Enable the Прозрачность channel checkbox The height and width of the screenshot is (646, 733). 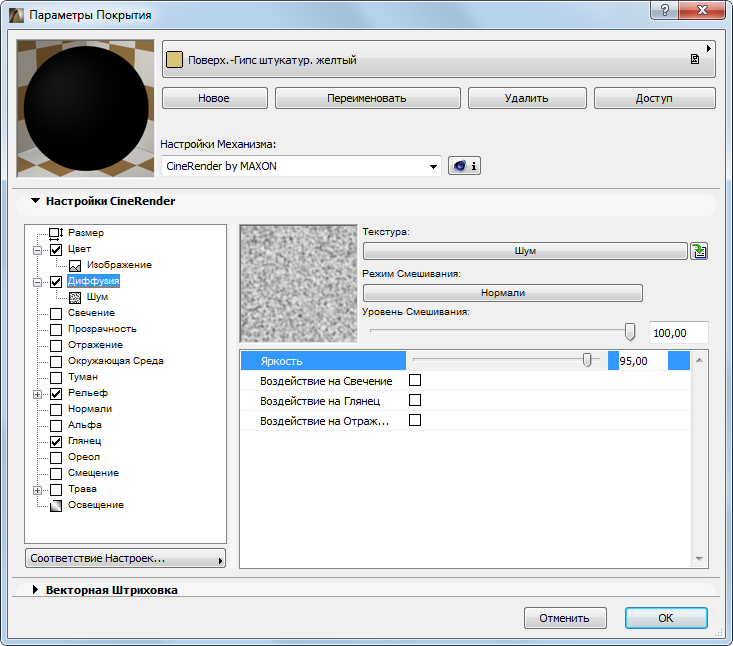[56, 330]
